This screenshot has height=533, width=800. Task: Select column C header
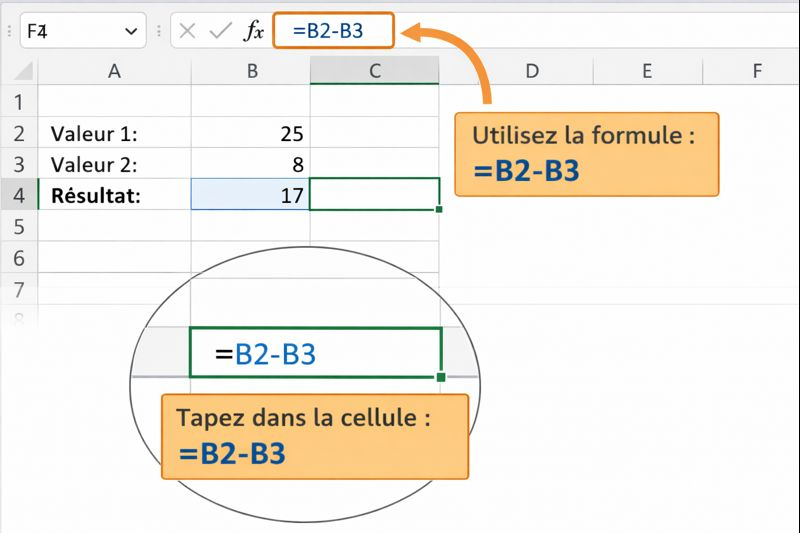click(374, 70)
